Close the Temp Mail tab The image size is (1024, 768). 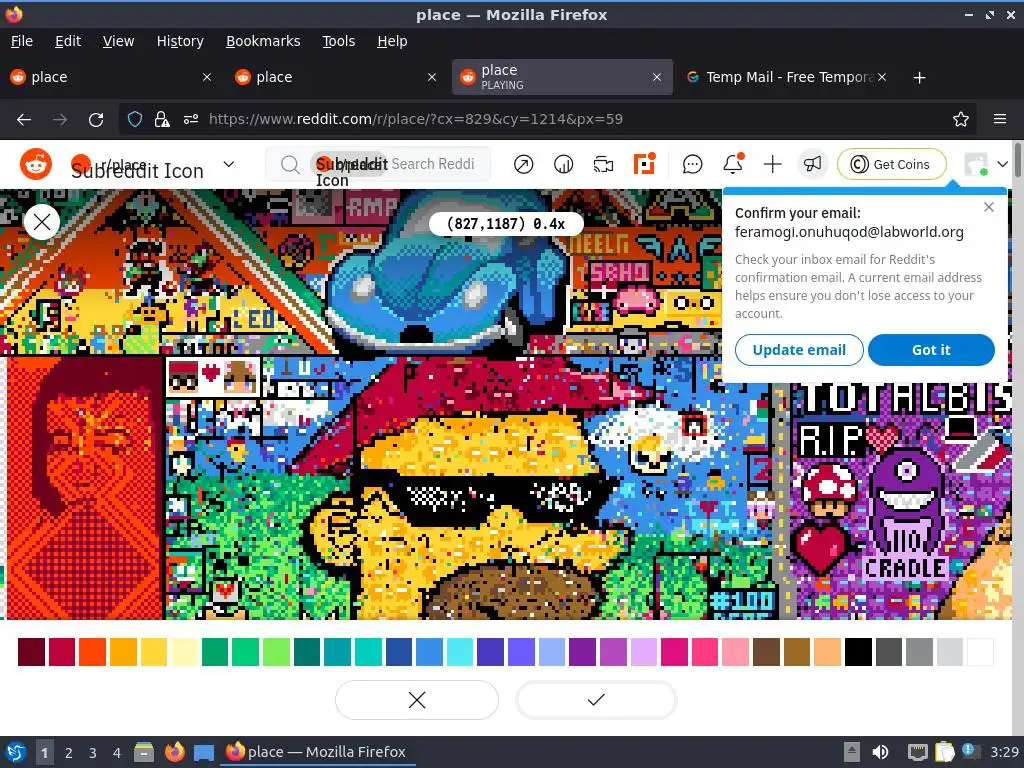click(x=882, y=77)
